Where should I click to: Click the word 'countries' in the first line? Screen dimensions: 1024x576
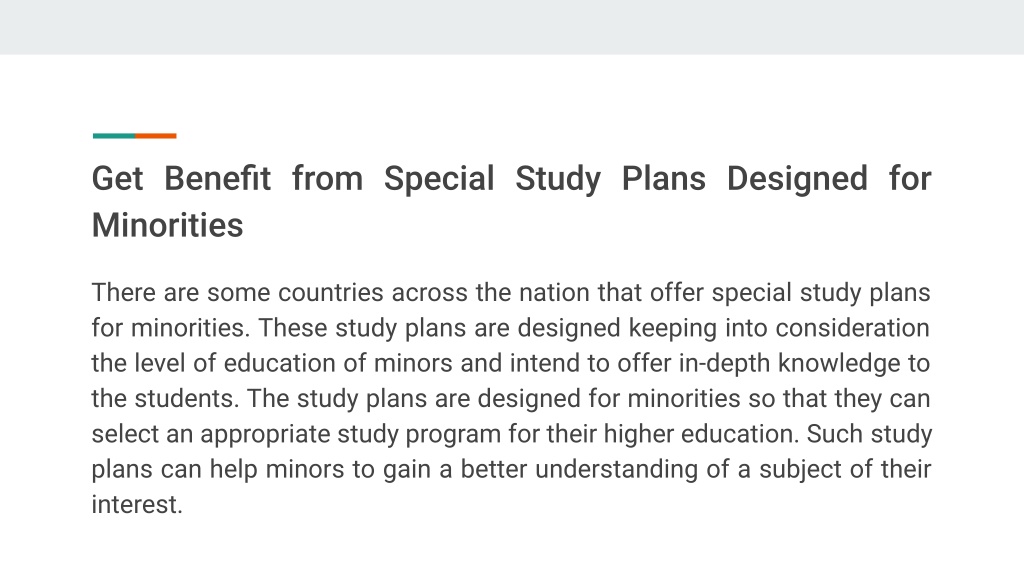(x=330, y=293)
